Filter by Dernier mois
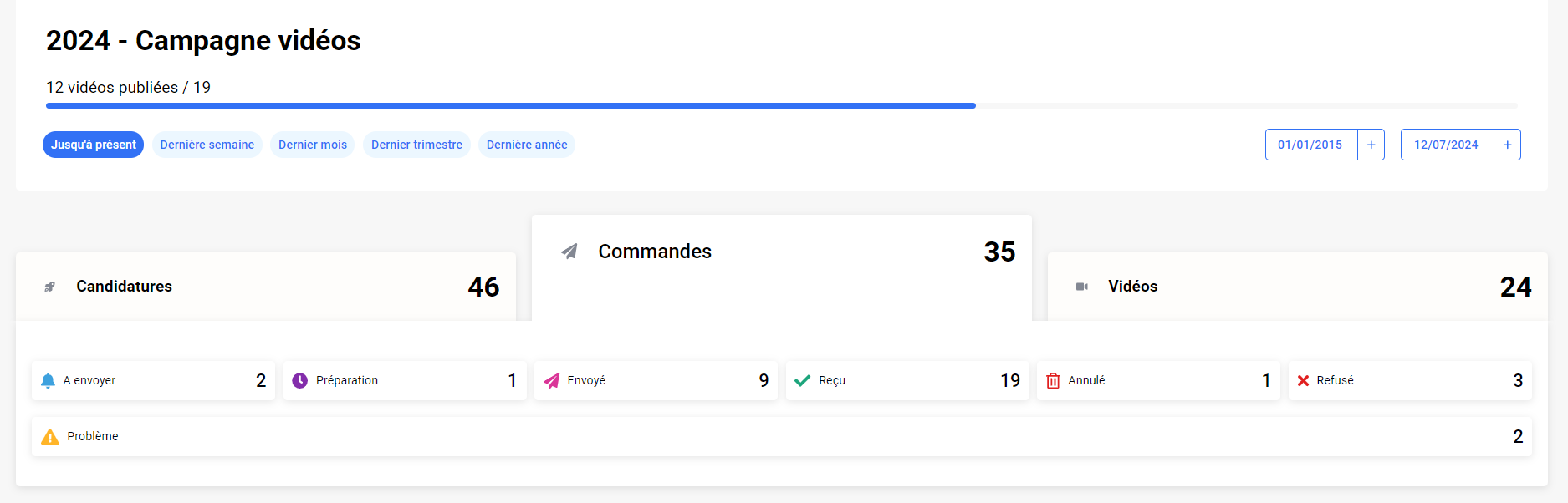 [312, 145]
